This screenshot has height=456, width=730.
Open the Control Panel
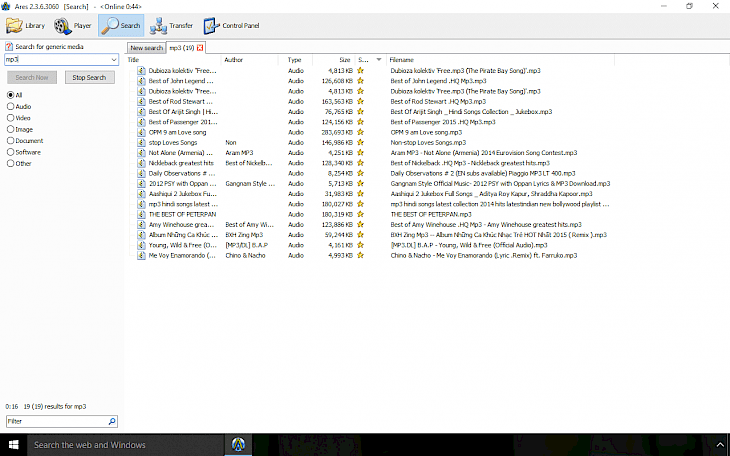coord(231,26)
